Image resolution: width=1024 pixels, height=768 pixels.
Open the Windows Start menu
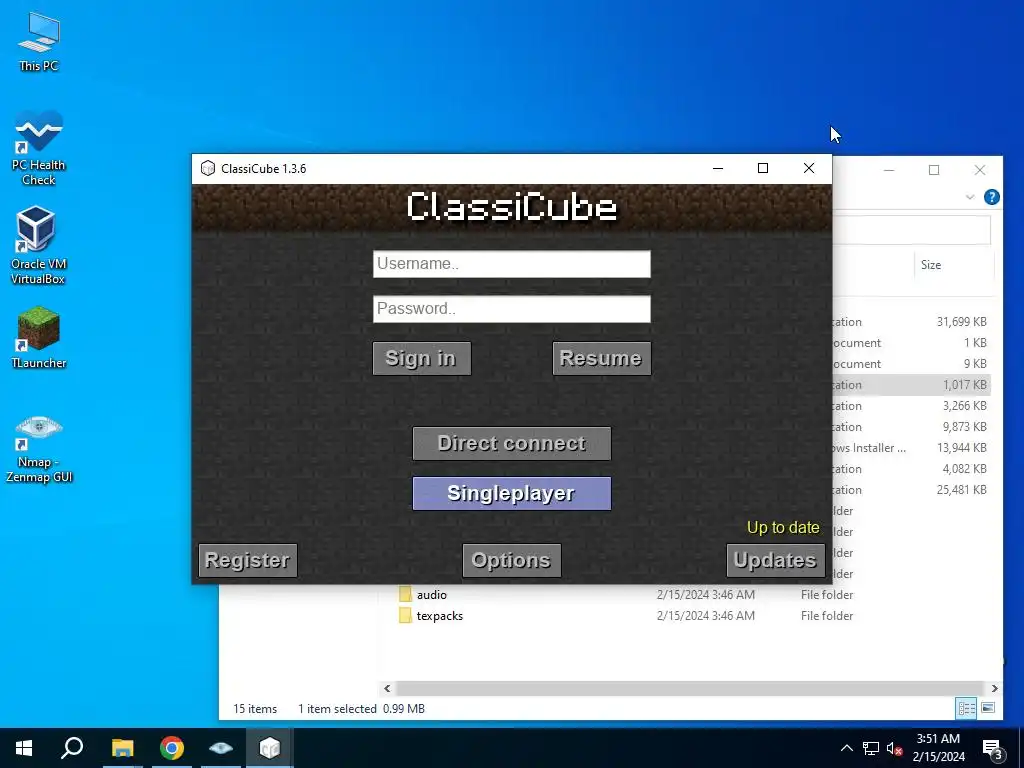pyautogui.click(x=24, y=748)
